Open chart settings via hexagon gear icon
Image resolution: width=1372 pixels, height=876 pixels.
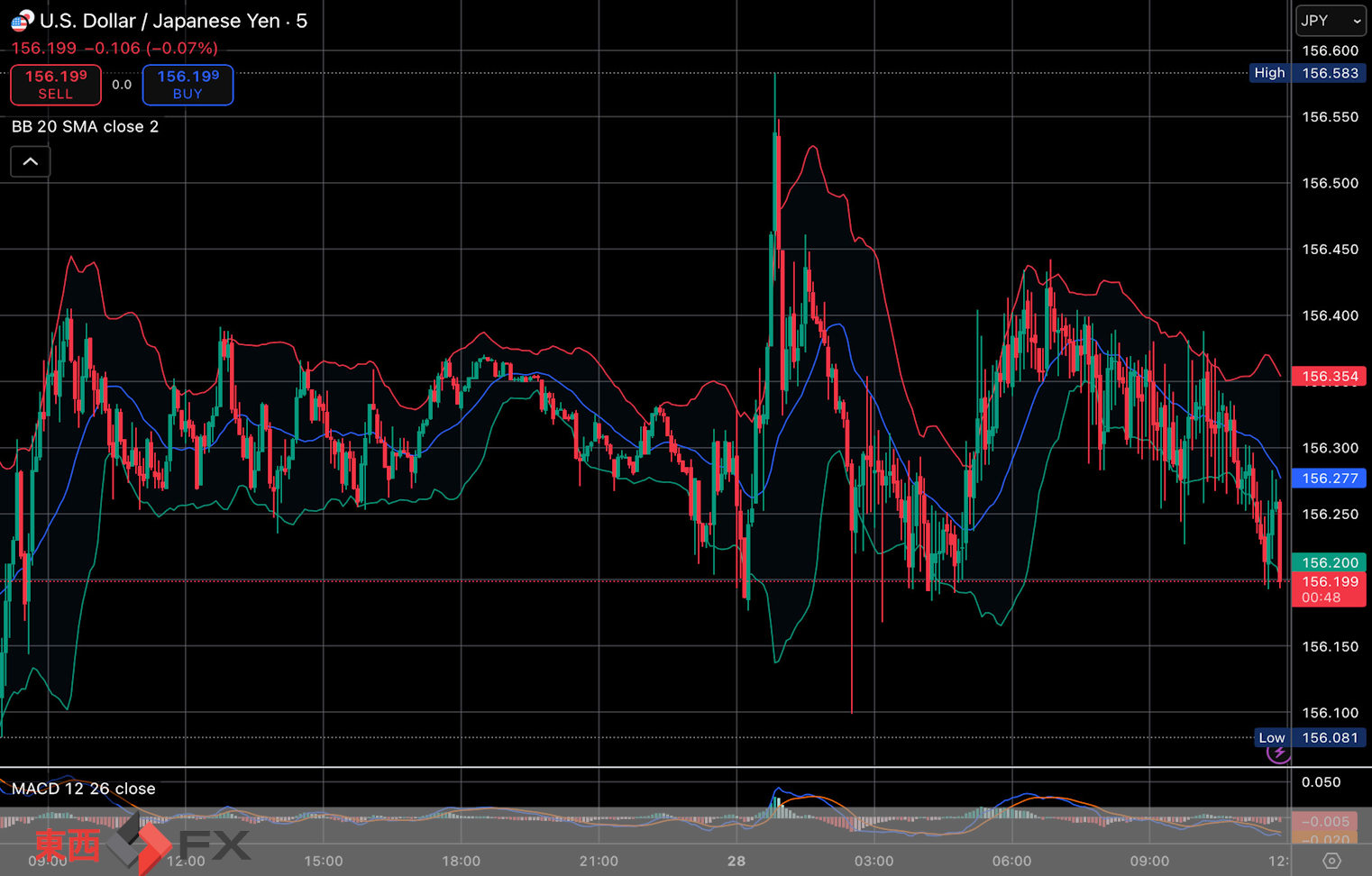1331,861
